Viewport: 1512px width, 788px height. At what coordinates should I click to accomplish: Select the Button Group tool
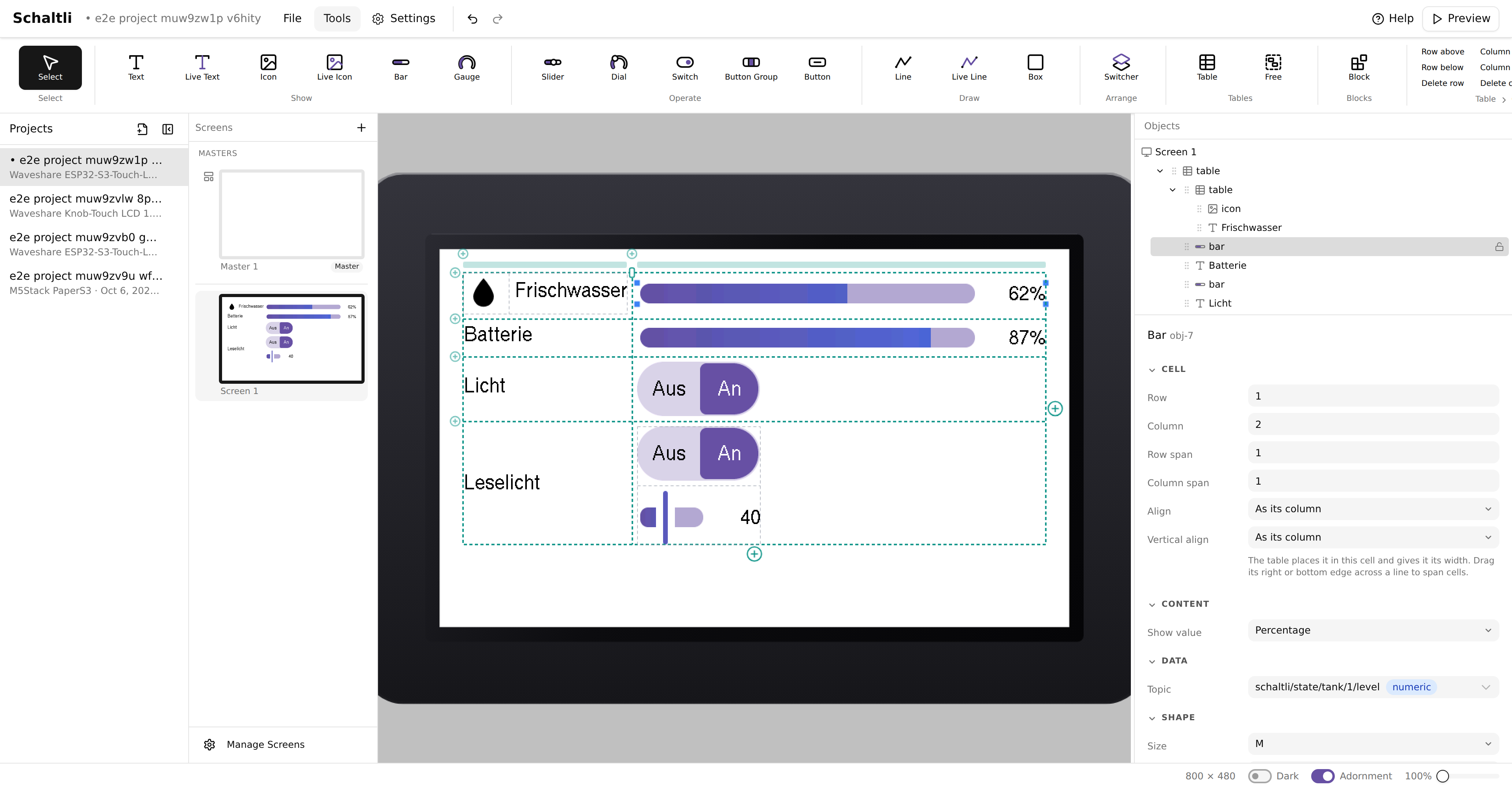751,67
